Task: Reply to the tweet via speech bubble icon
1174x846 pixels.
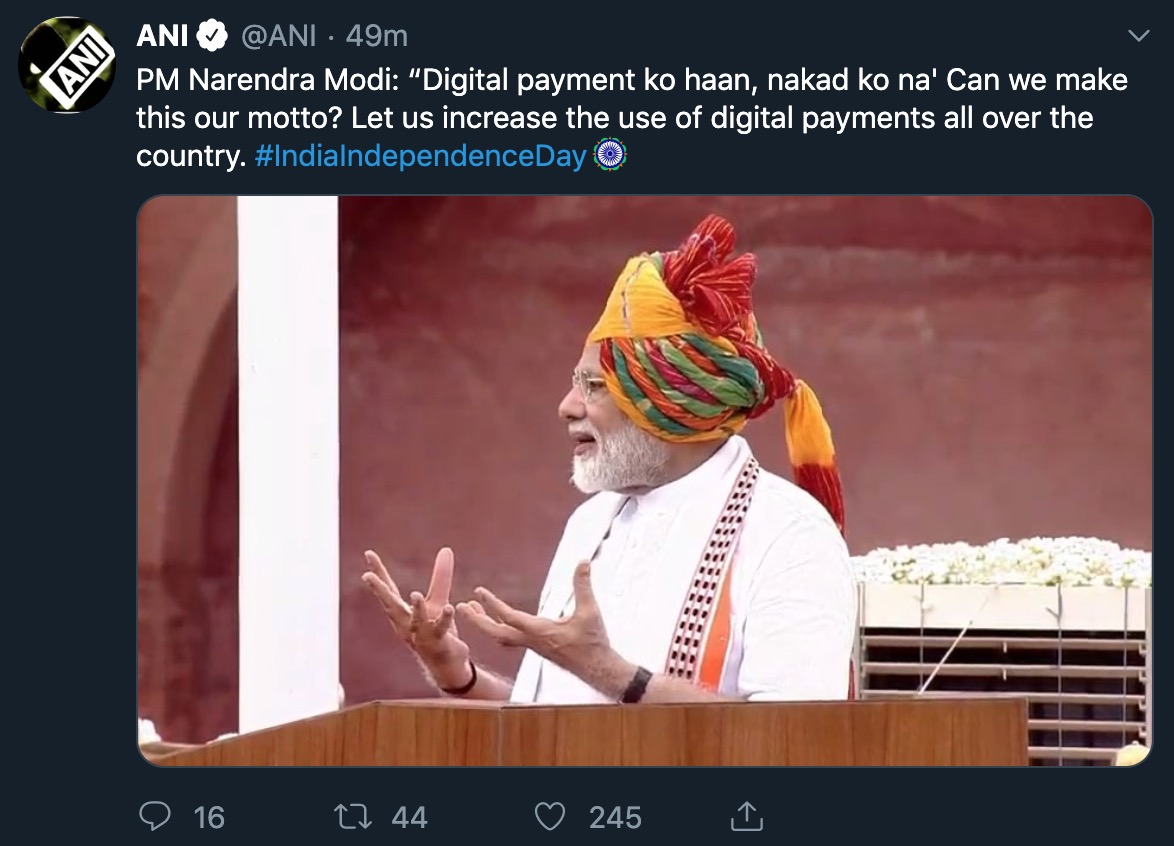Action: pos(154,817)
